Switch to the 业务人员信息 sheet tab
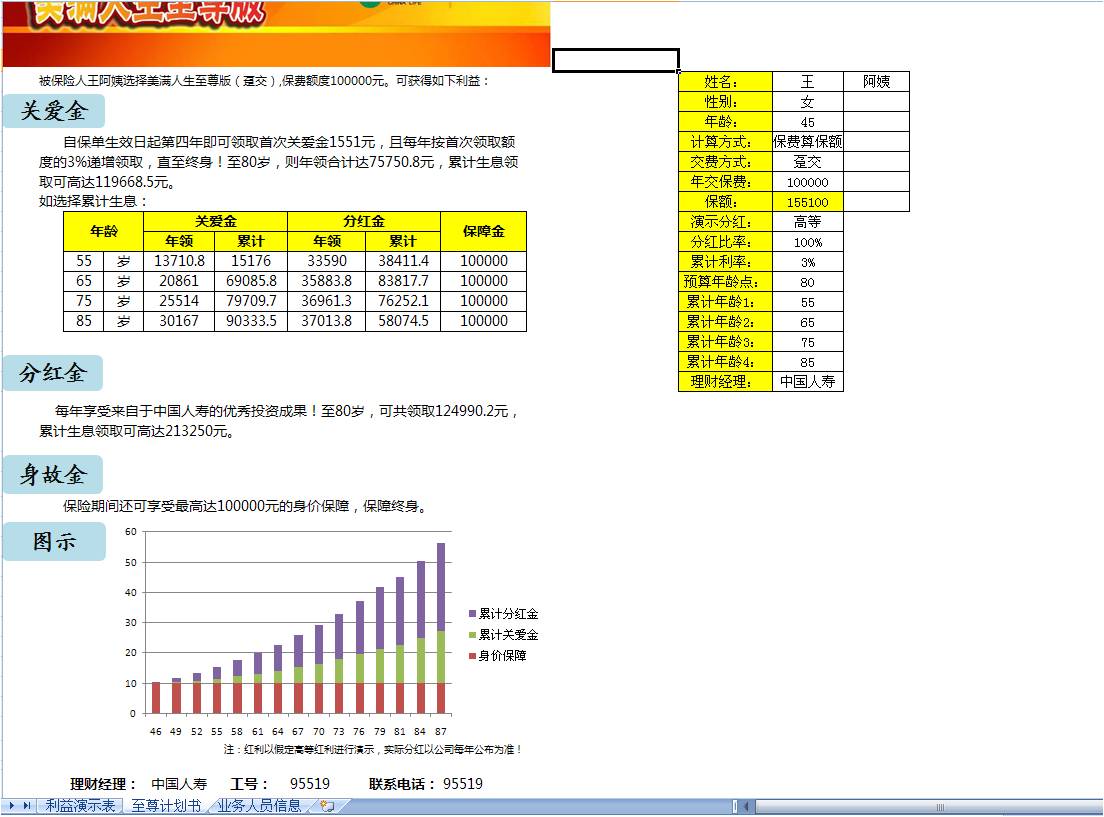This screenshot has width=1104, height=817. (259, 806)
